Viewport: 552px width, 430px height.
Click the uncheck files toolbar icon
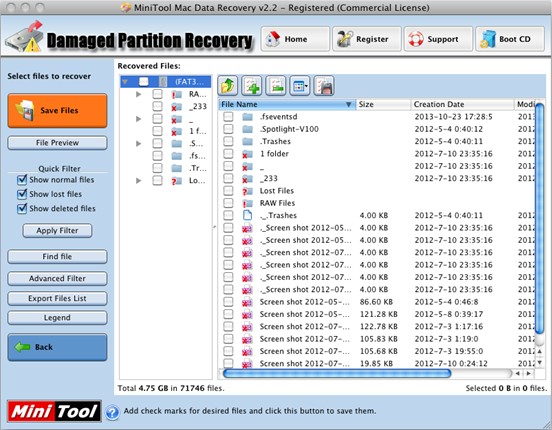click(276, 86)
